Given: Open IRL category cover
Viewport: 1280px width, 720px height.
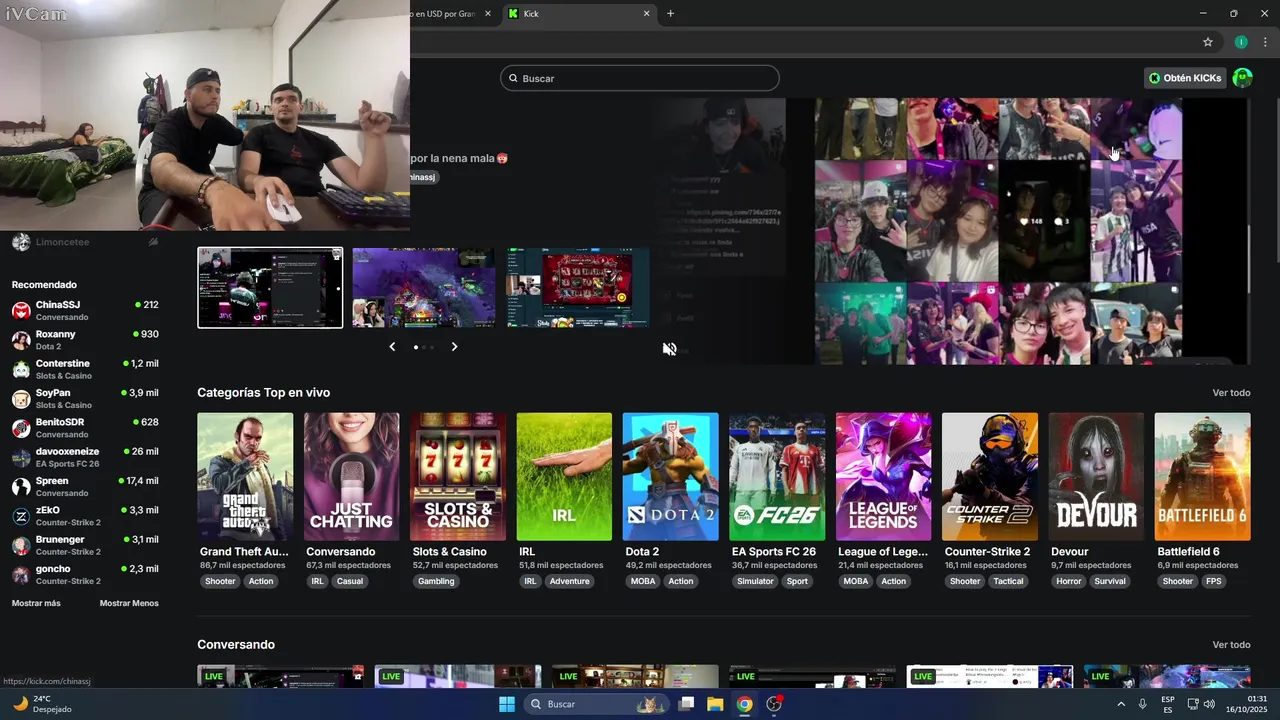Looking at the screenshot, I should click(x=564, y=477).
